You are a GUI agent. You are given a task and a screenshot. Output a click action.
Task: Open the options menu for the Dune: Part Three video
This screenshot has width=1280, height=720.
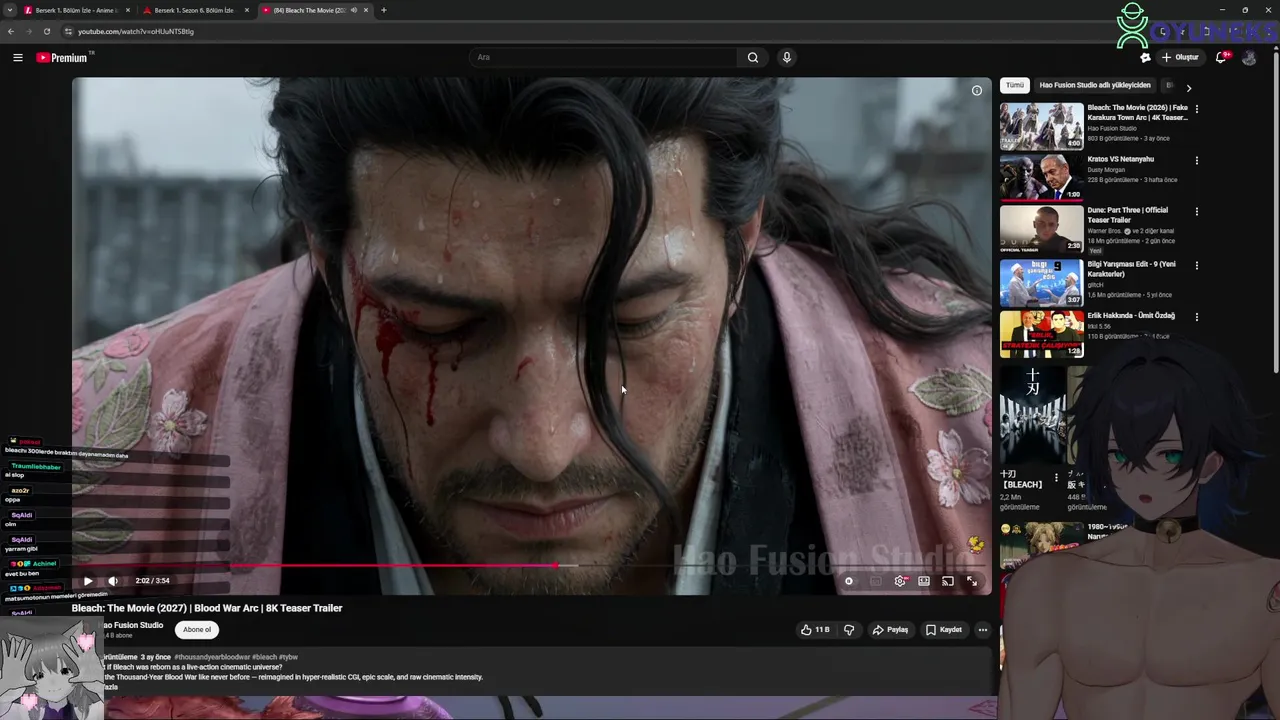point(1196,212)
